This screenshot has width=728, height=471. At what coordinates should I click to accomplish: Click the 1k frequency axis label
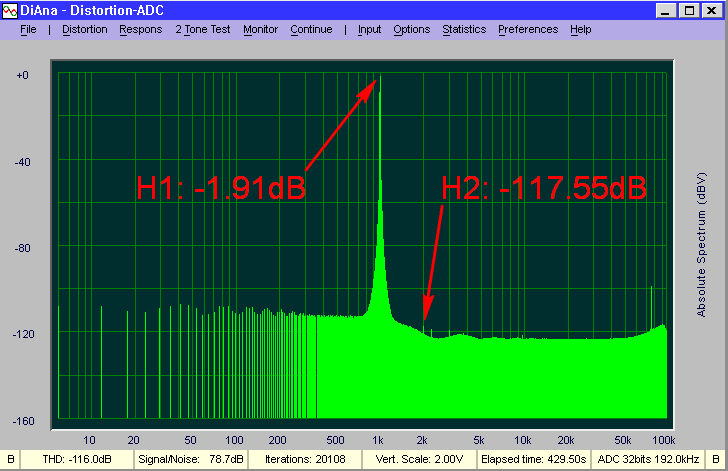coord(377,440)
